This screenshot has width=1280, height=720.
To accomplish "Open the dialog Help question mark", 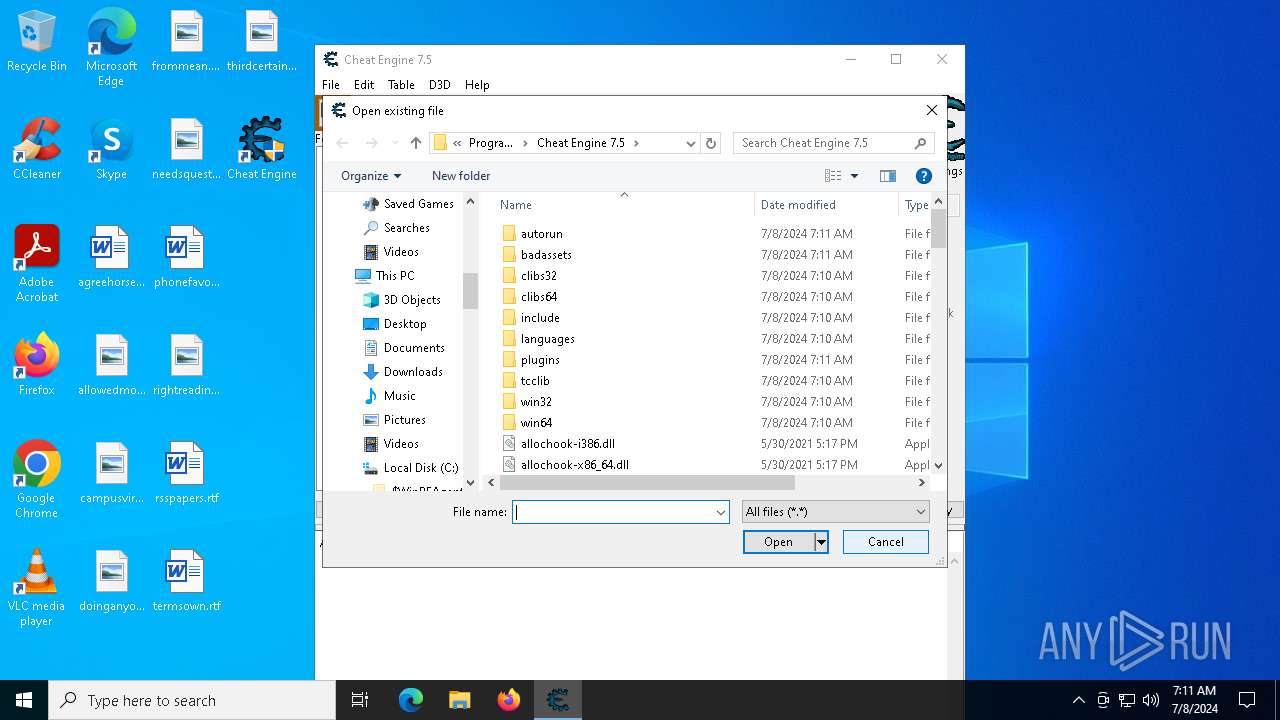I will click(924, 176).
